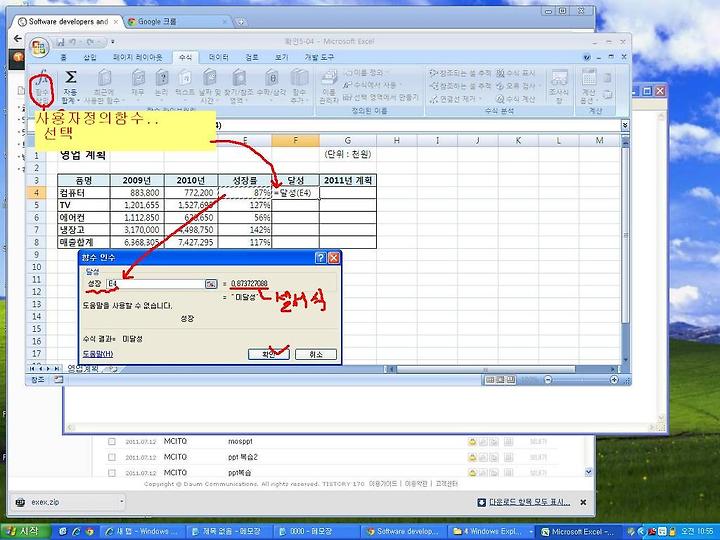
Task: Click range selector icon in 성장 field
Action: [x=211, y=284]
